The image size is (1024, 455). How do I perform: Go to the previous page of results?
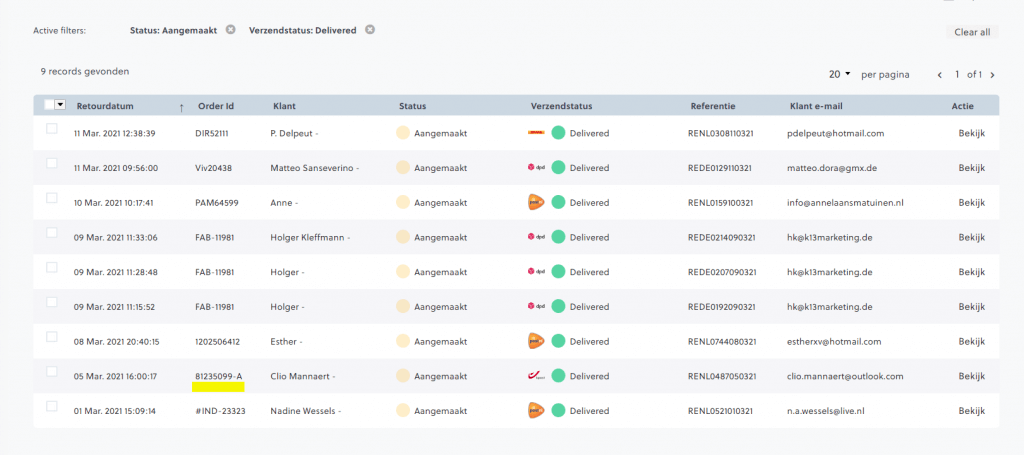[x=940, y=75]
